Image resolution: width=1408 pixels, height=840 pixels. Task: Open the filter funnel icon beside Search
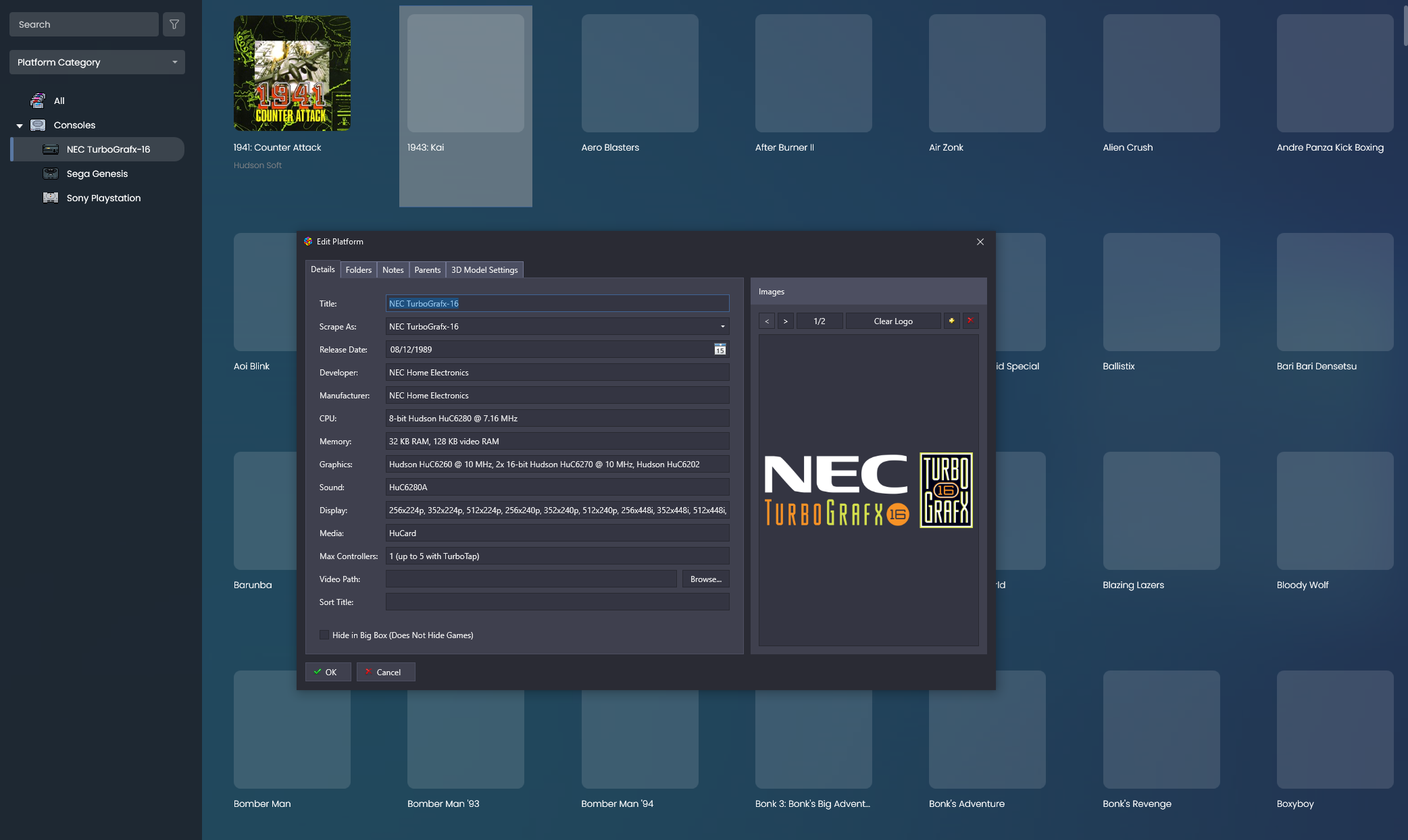[174, 24]
